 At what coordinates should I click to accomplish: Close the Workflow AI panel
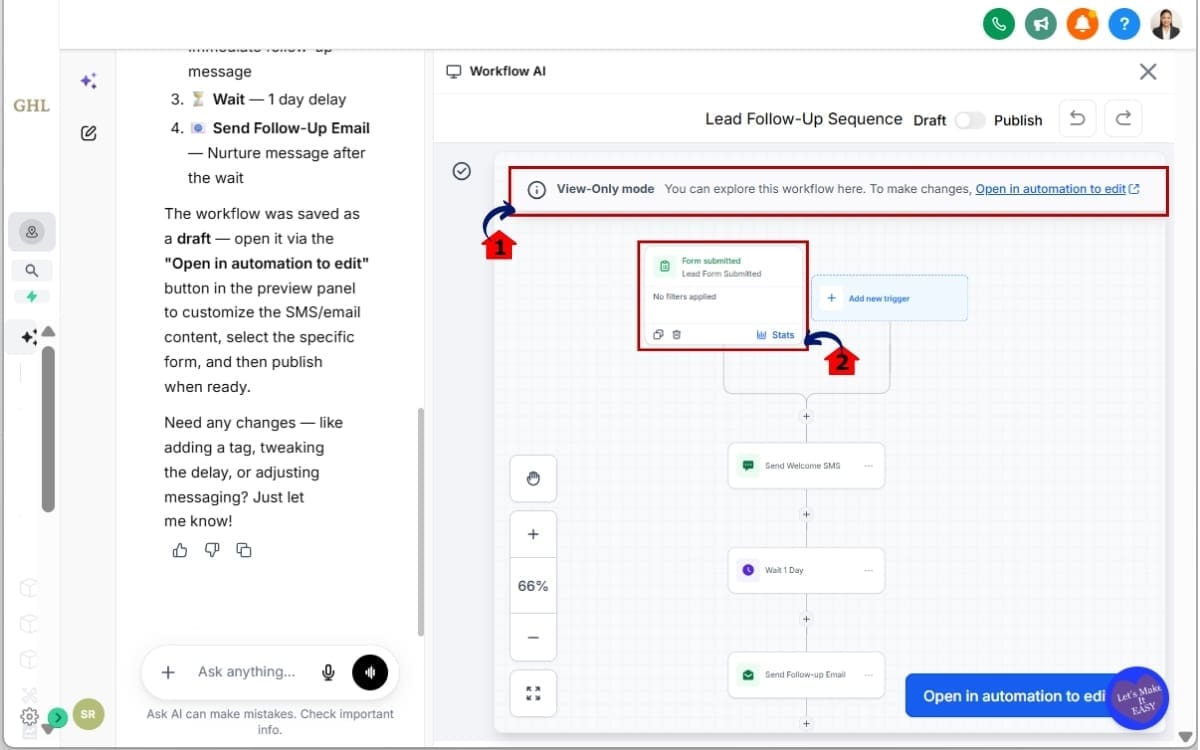(x=1148, y=71)
